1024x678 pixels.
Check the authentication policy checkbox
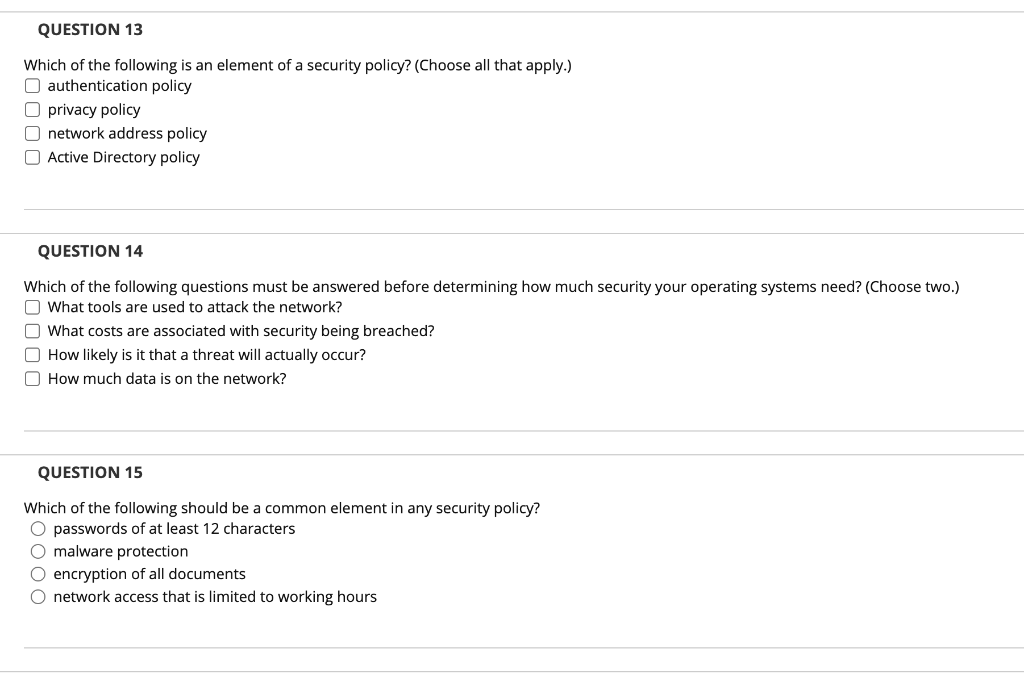[x=33, y=86]
